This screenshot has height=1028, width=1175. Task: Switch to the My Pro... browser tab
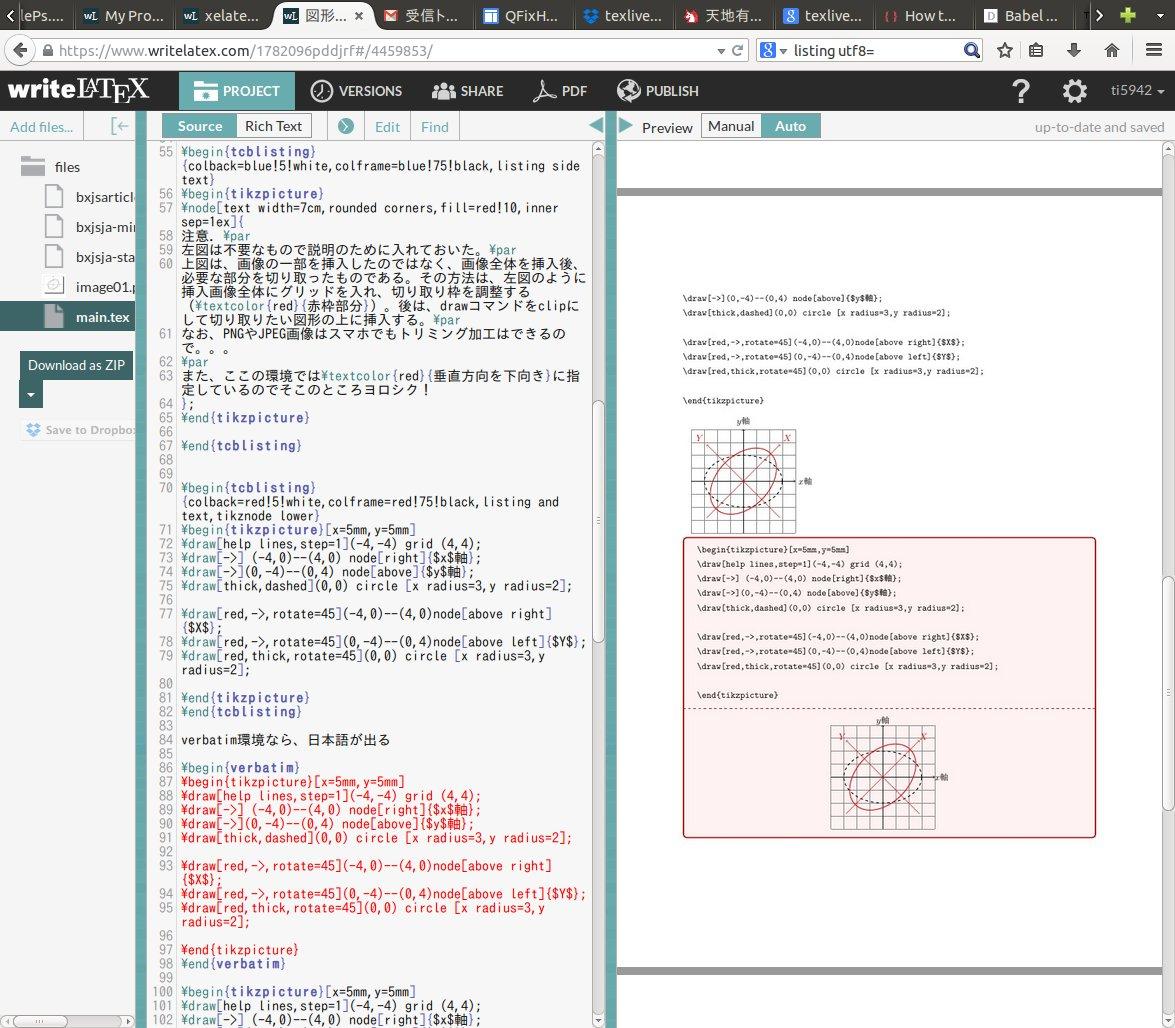124,15
